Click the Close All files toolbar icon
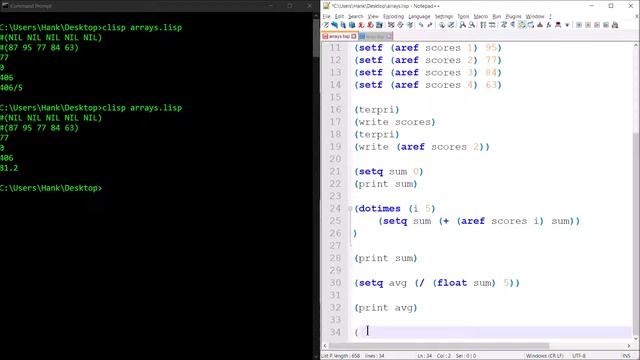The width and height of the screenshot is (640, 360). (370, 25)
